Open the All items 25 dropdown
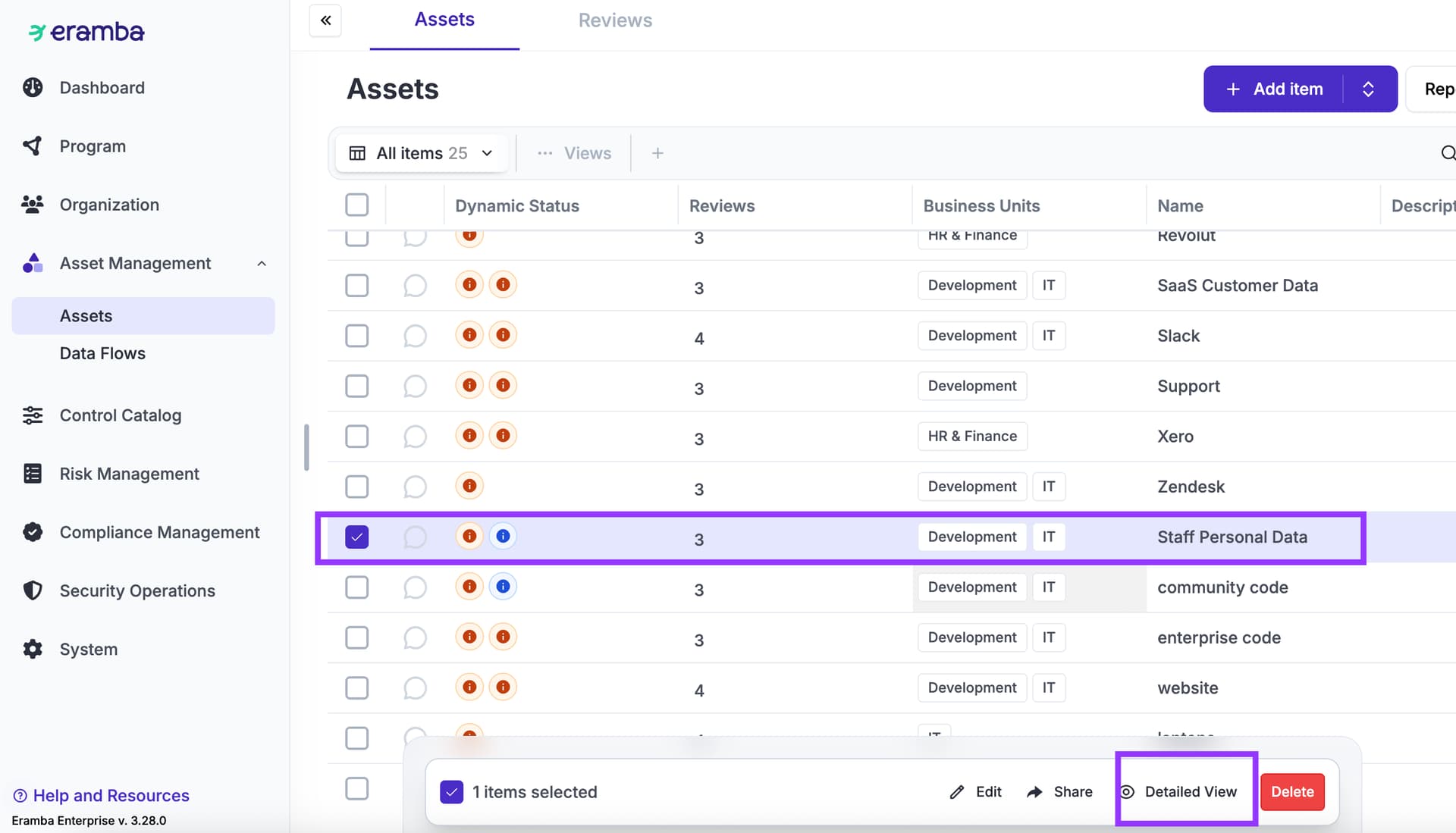The width and height of the screenshot is (1456, 833). (x=422, y=153)
